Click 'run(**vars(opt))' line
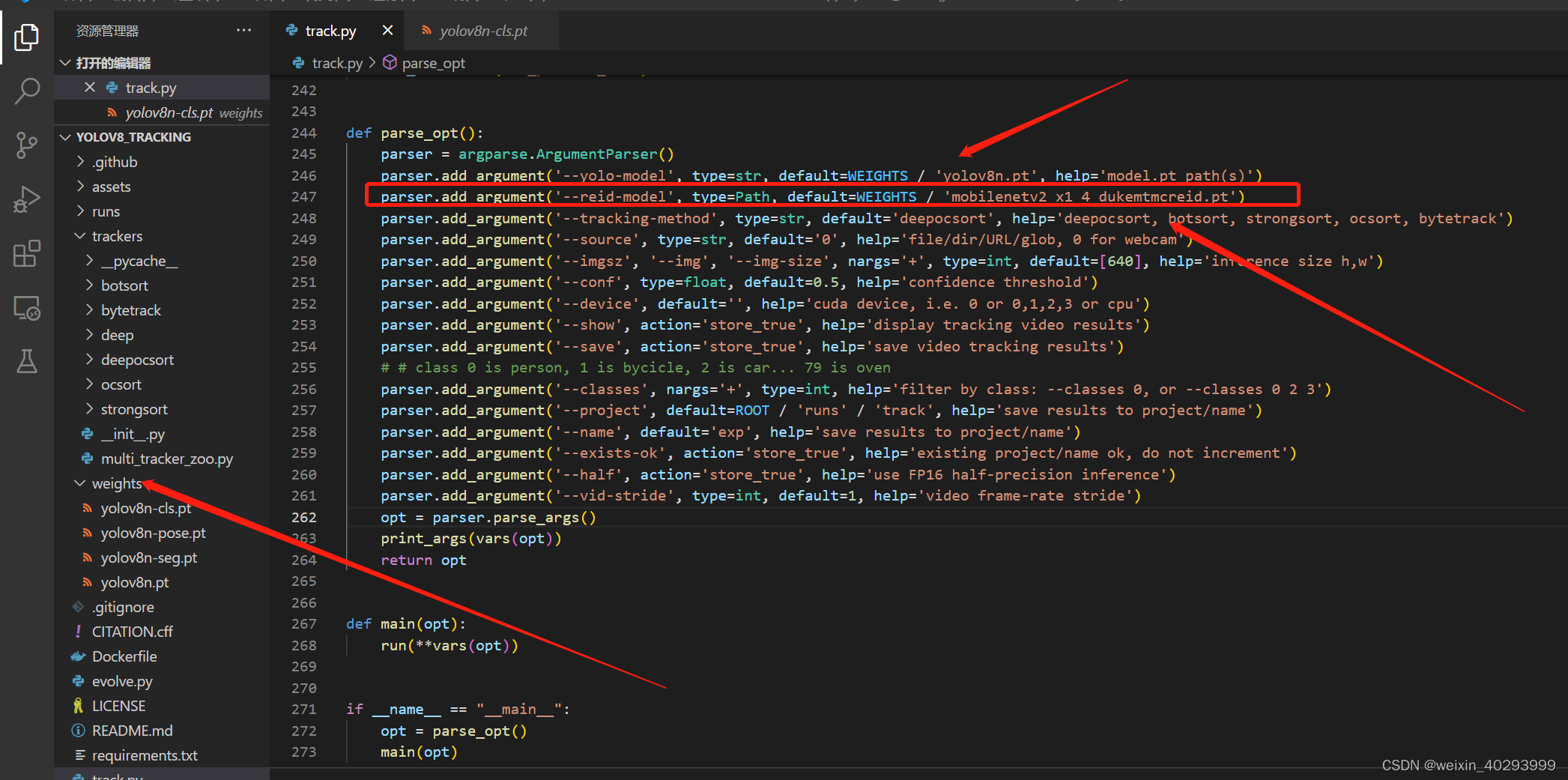Screen dimensions: 1568x780 coord(449,645)
